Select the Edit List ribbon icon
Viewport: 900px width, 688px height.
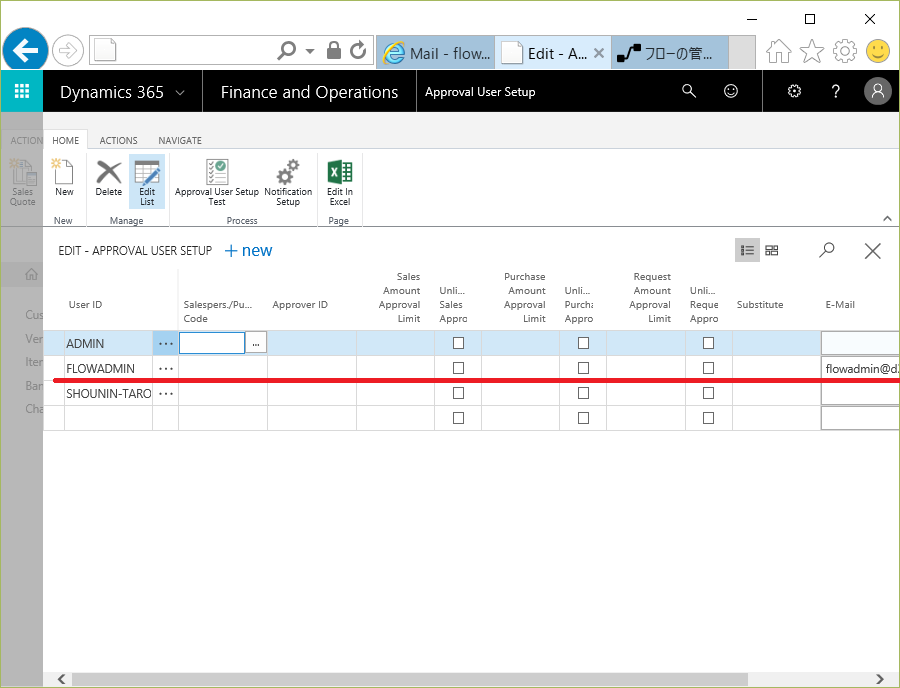coord(147,174)
